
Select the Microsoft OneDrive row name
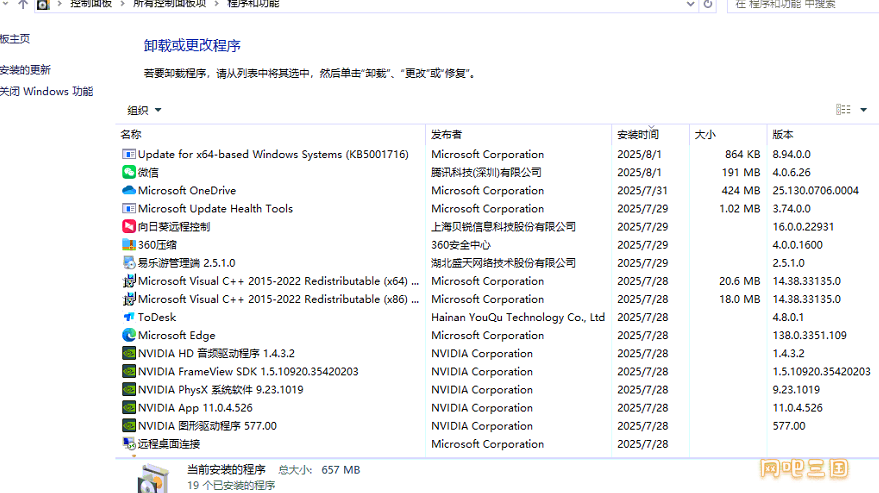pyautogui.click(x=187, y=191)
